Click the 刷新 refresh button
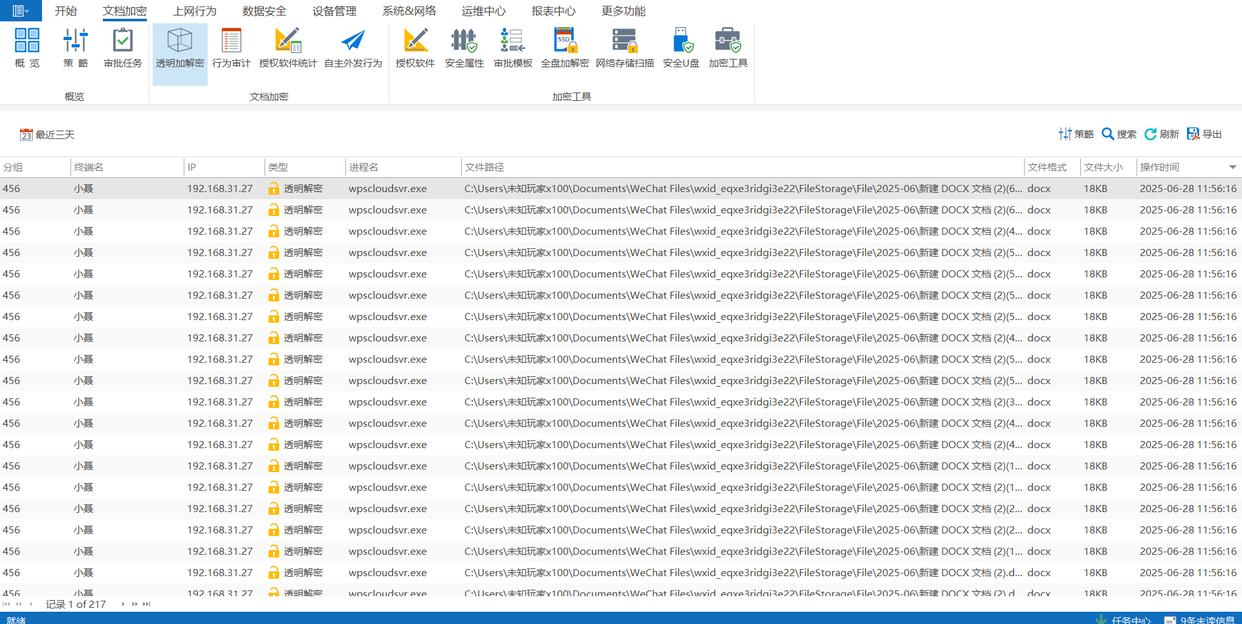Viewport: 1242px width, 624px height. point(1162,134)
